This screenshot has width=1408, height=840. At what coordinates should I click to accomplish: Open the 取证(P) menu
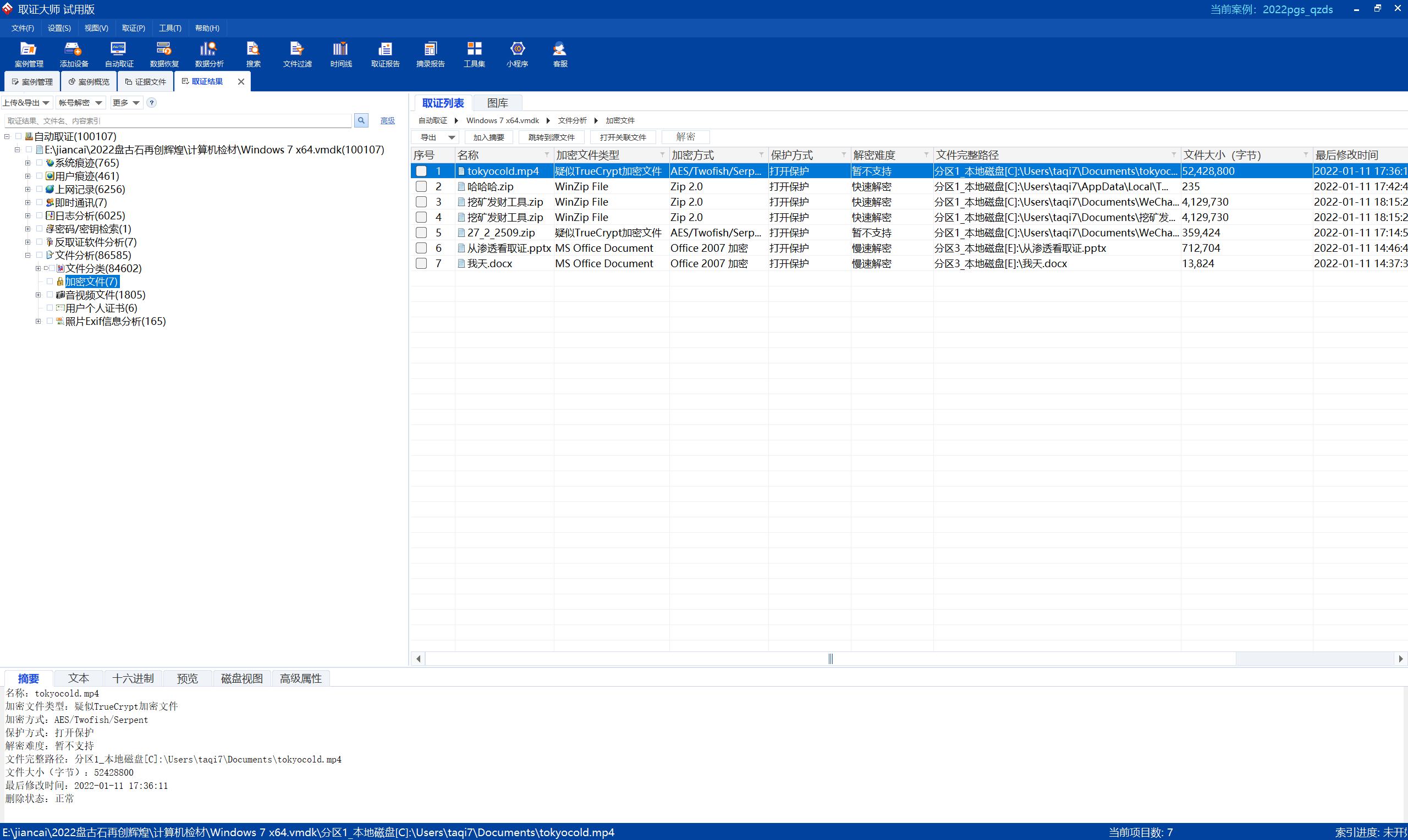click(x=134, y=27)
